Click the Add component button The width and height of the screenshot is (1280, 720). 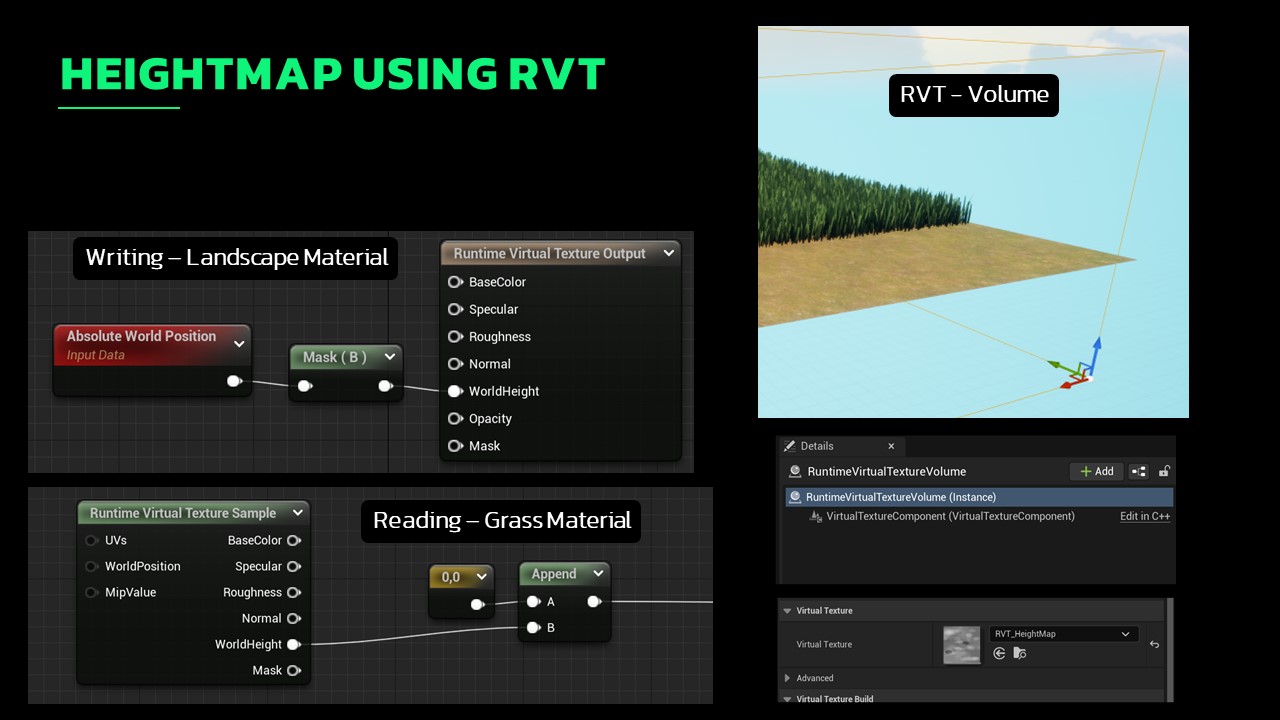tap(1096, 471)
